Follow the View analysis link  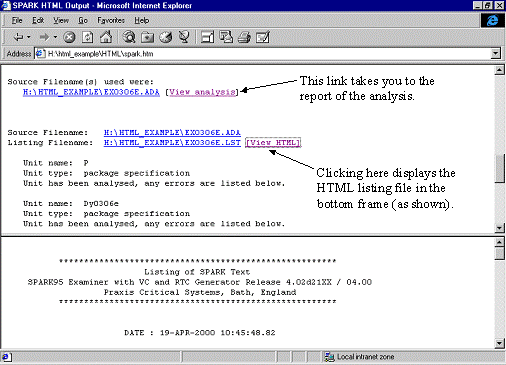point(202,92)
